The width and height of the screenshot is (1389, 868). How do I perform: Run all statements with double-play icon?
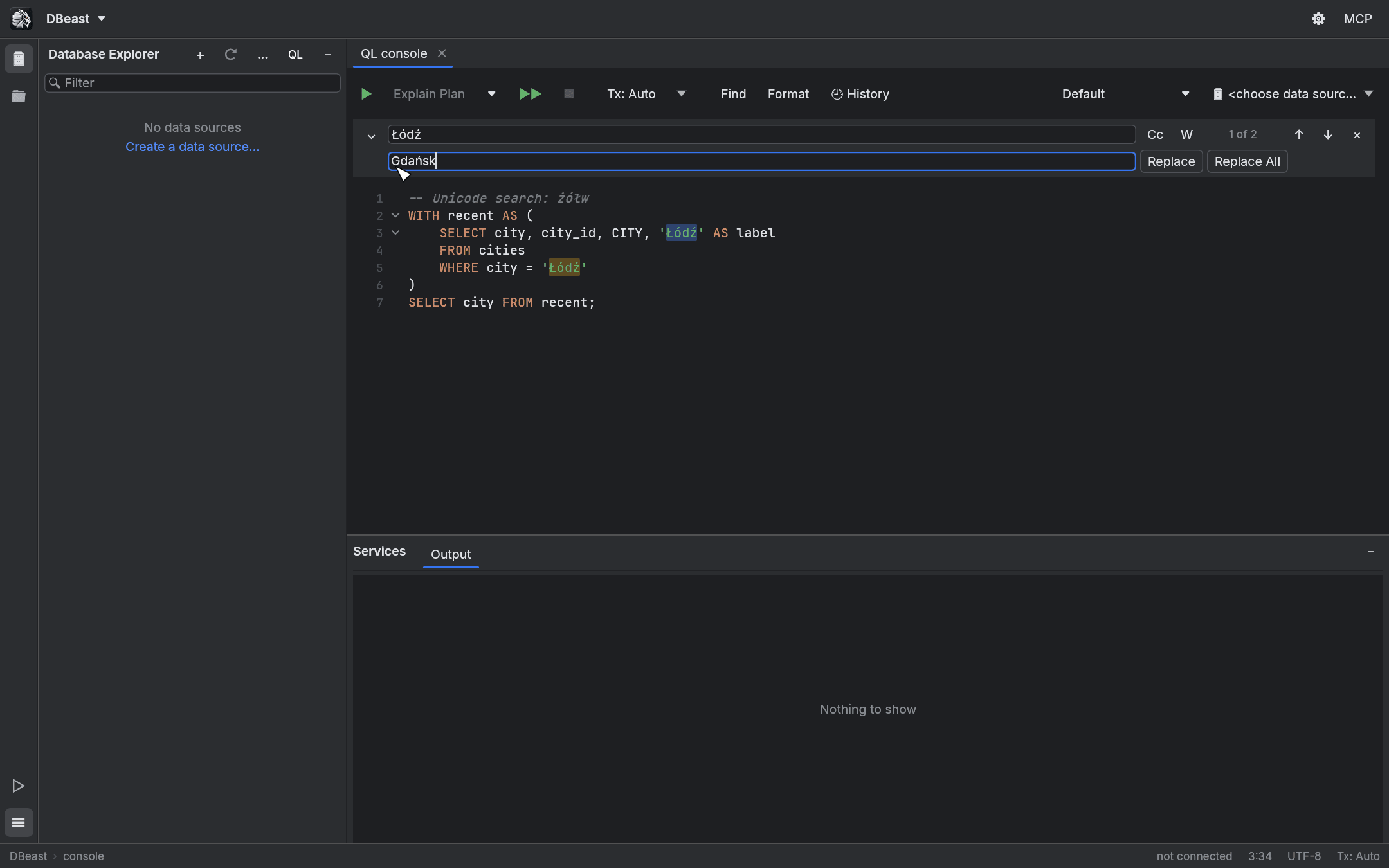pyautogui.click(x=530, y=94)
